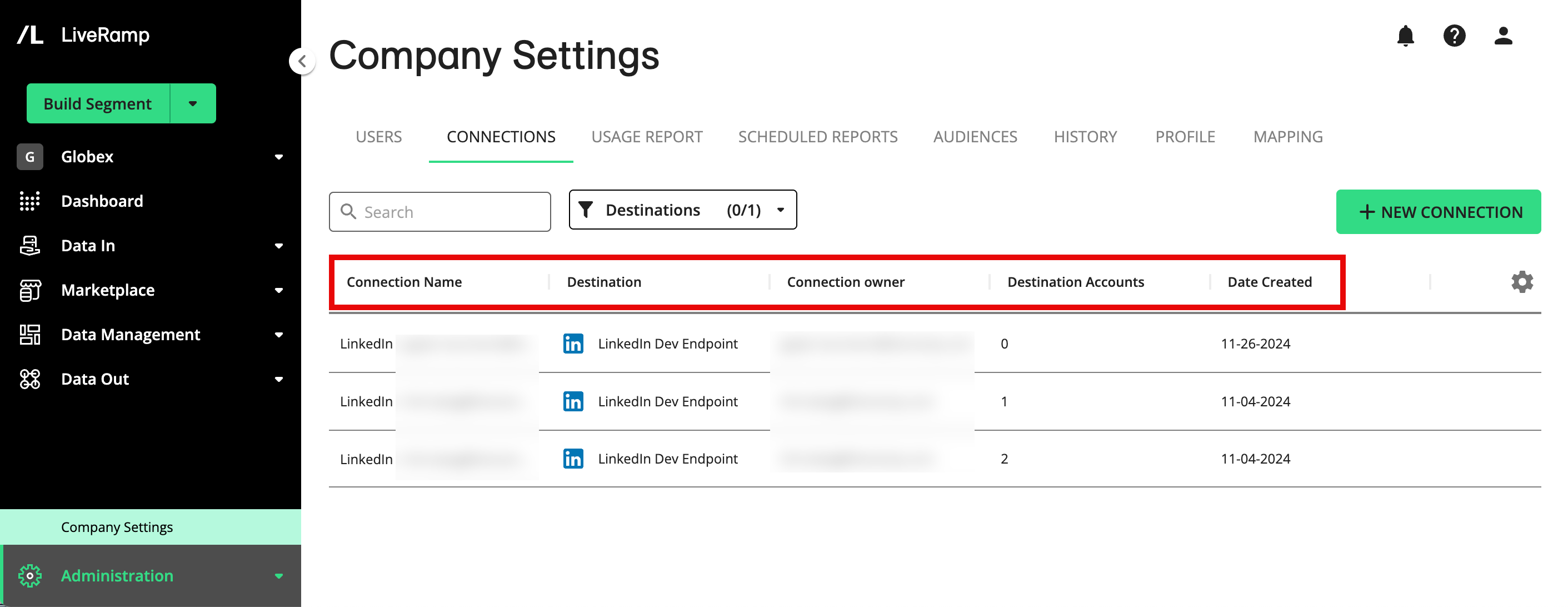
Task: Open the Destinations filter dropdown
Action: 682,210
